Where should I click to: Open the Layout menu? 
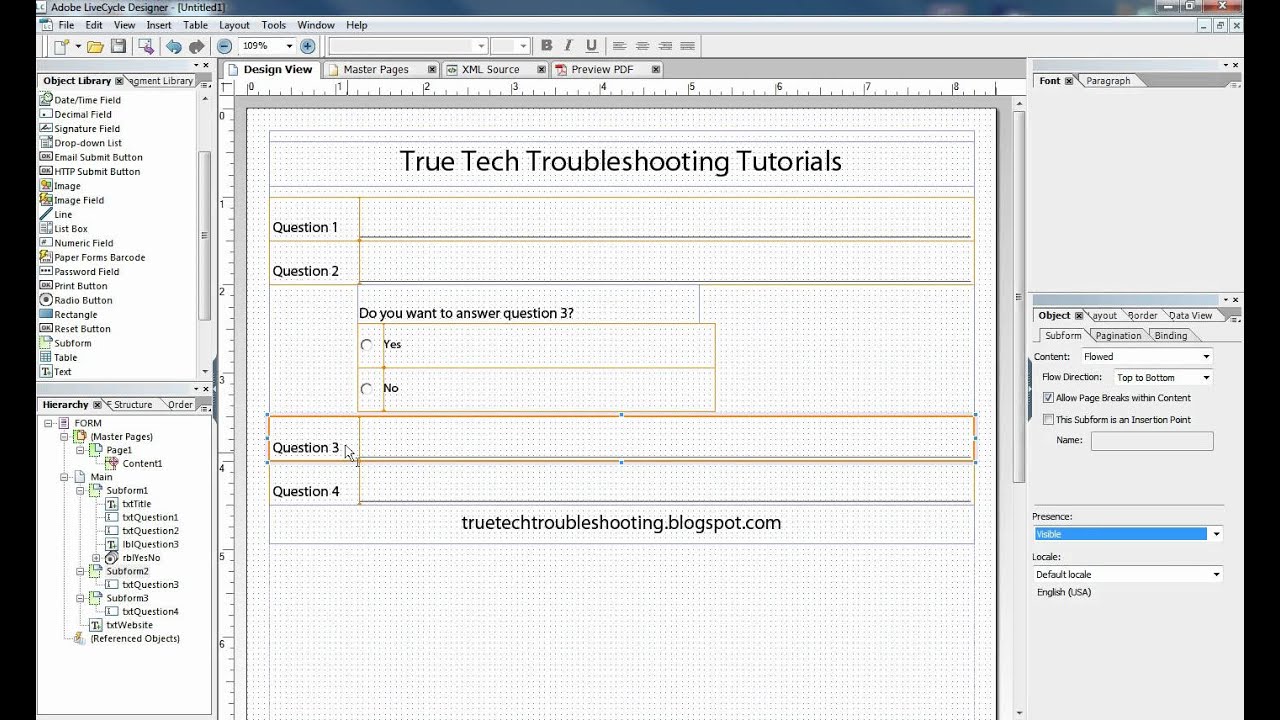click(x=234, y=25)
